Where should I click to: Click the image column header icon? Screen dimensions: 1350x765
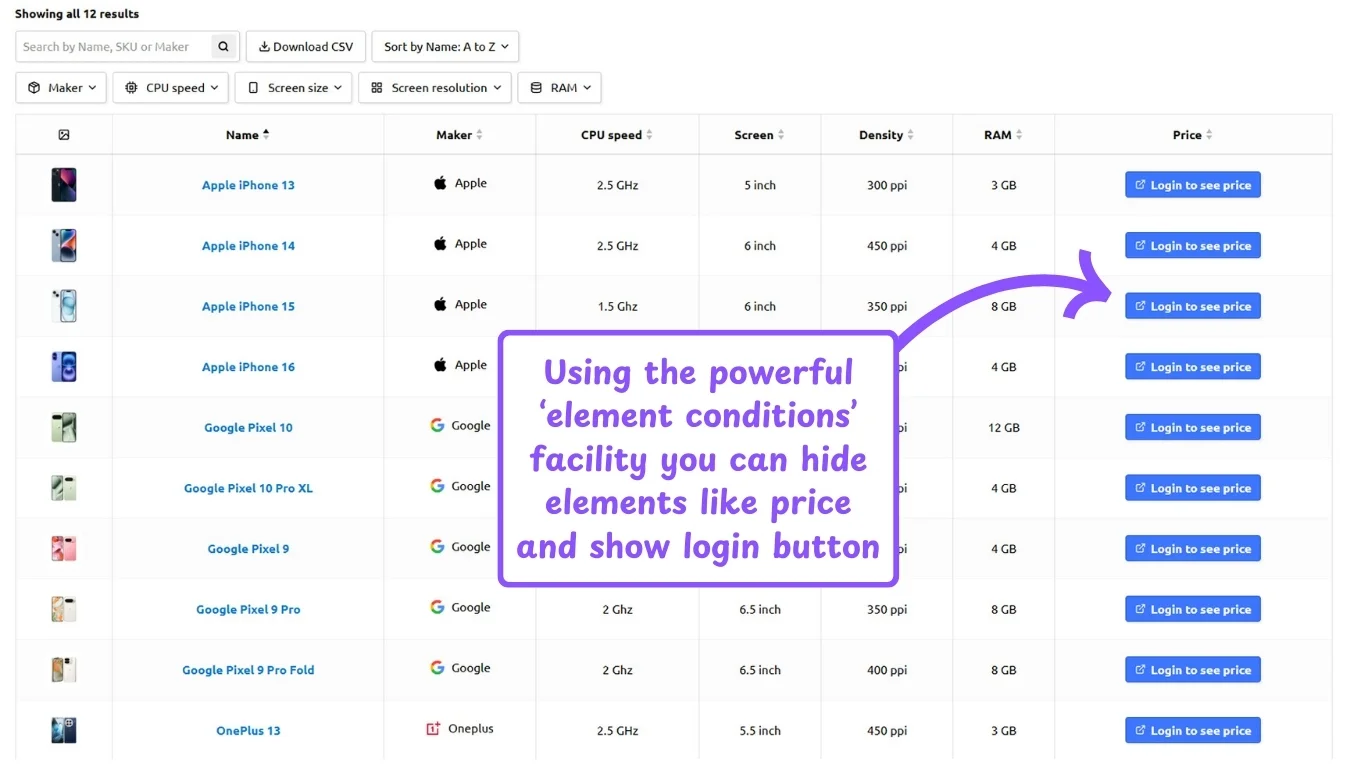click(64, 135)
